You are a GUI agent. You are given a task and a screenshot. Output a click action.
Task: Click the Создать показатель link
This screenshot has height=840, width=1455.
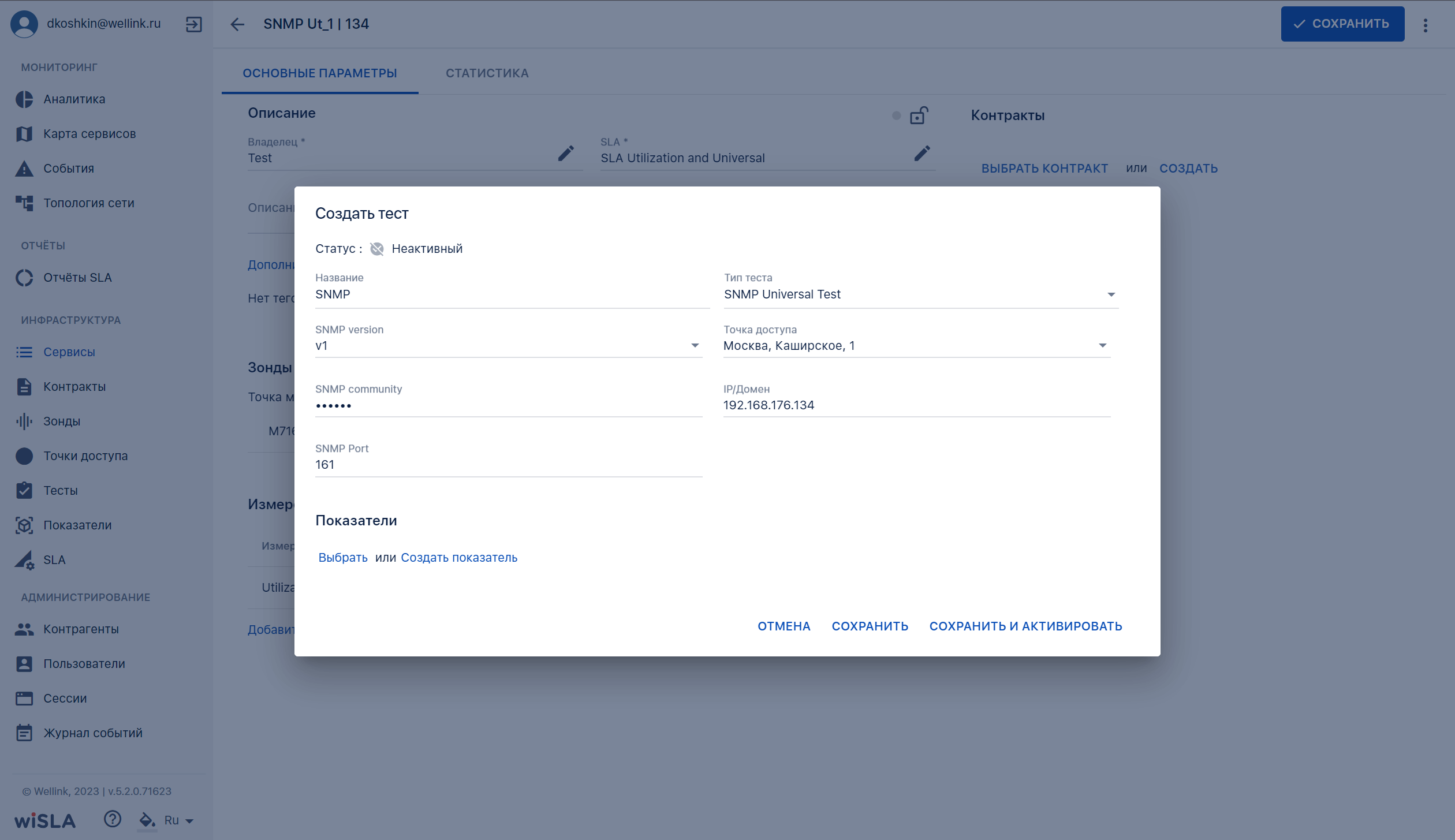coord(459,558)
